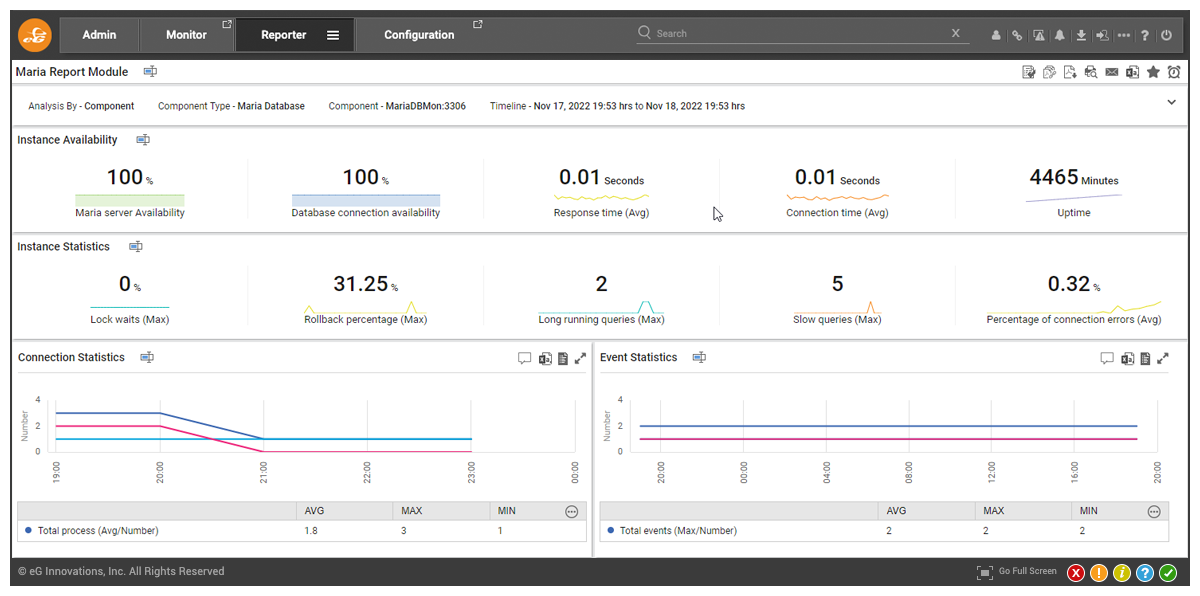Open the more options ellipsis in top bar
This screenshot has width=1200, height=596.
pyautogui.click(x=1124, y=35)
